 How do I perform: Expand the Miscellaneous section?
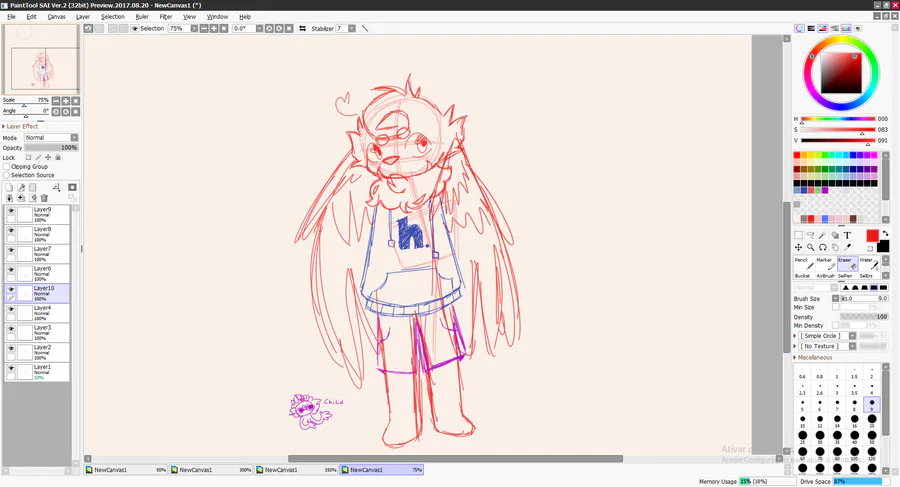tap(813, 357)
